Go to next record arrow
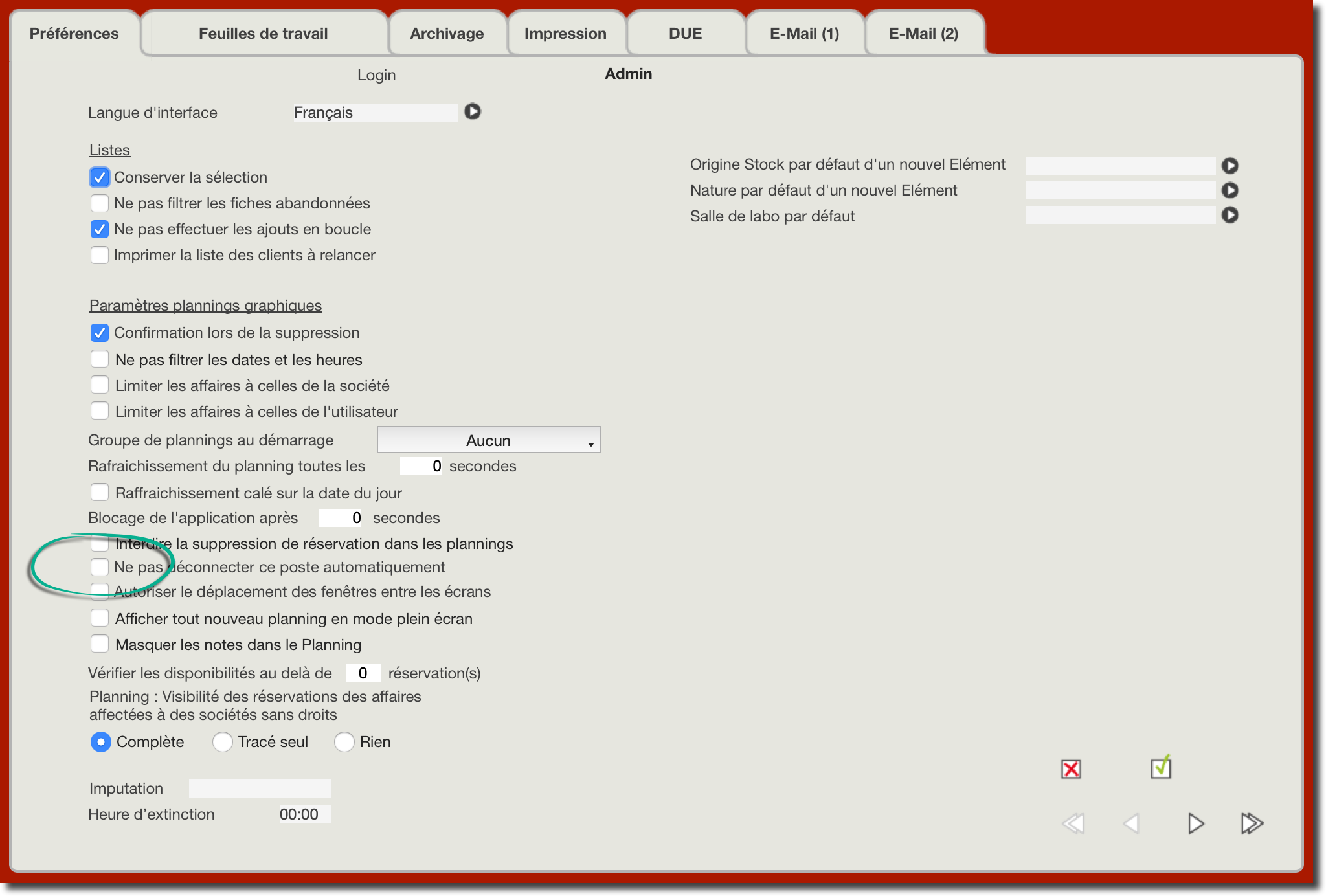The height and width of the screenshot is (896, 1326). (x=1196, y=823)
